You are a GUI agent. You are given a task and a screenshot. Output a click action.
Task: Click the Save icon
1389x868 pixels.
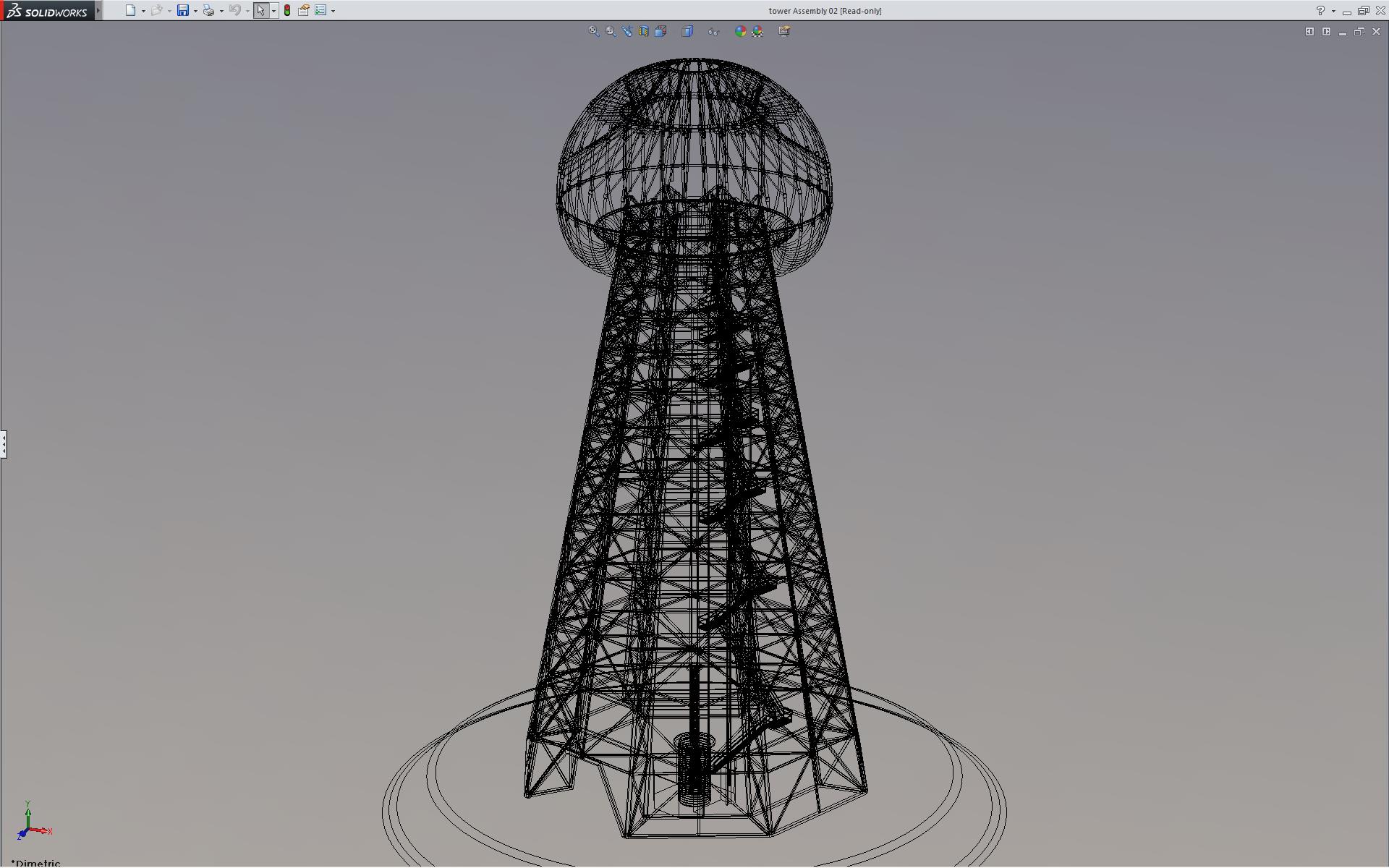(x=183, y=10)
